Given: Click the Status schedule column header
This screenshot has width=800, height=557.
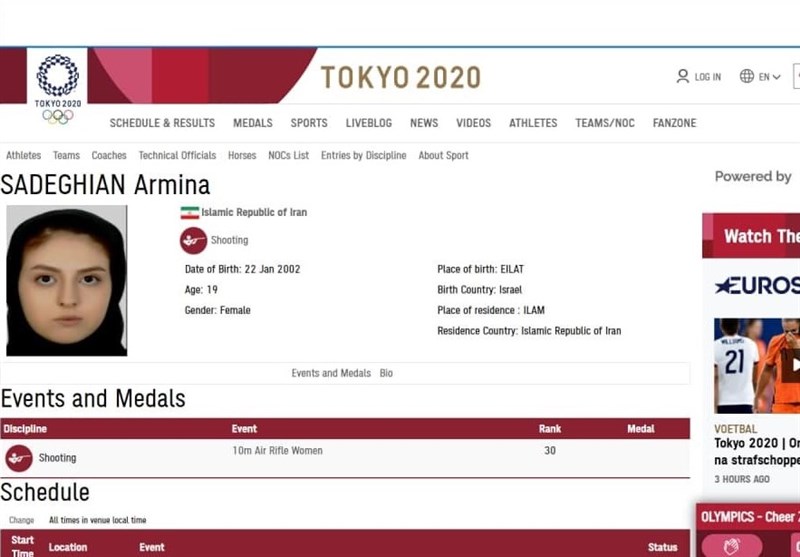Looking at the screenshot, I should 662,547.
